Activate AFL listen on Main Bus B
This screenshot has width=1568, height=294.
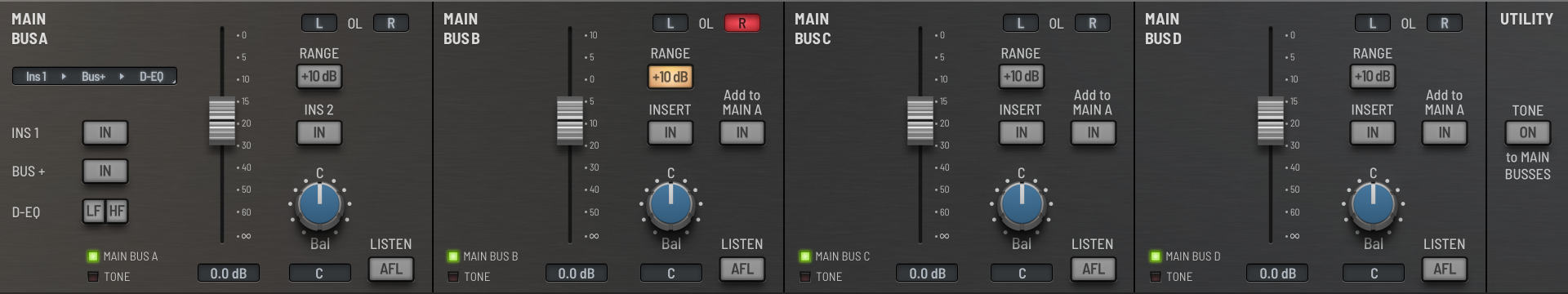pos(742,269)
